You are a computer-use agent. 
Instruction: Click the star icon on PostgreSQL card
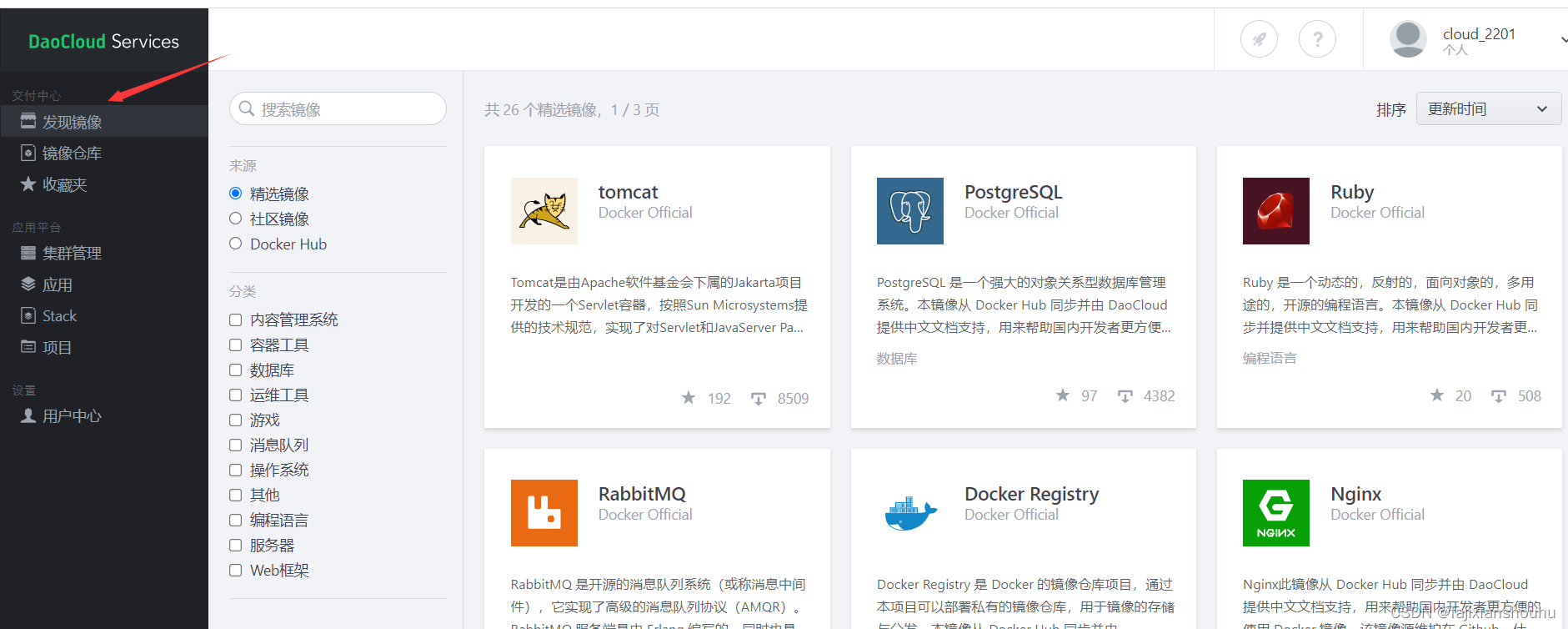(1063, 395)
